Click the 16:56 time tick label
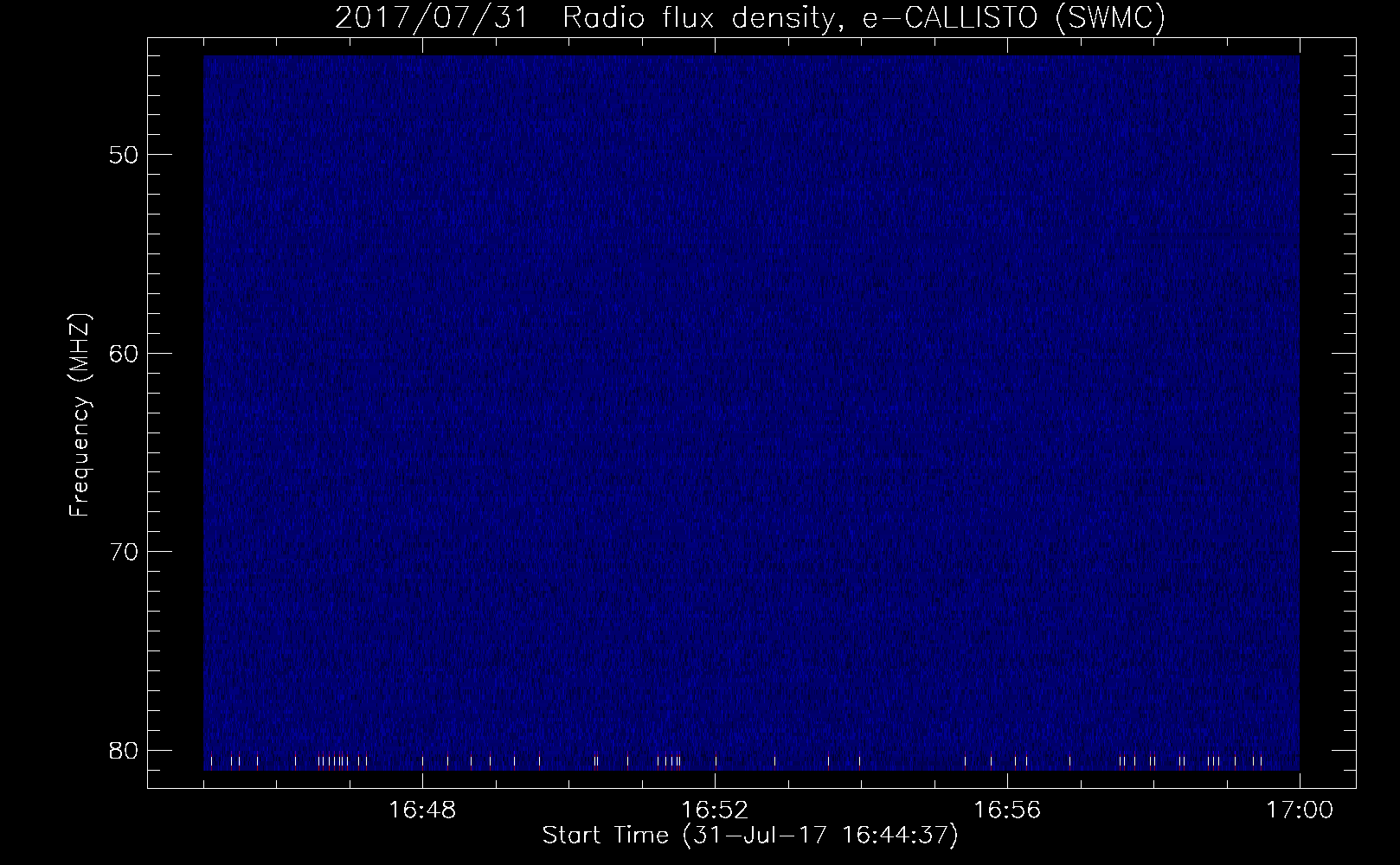Viewport: 1400px width, 865px height. tap(1007, 811)
